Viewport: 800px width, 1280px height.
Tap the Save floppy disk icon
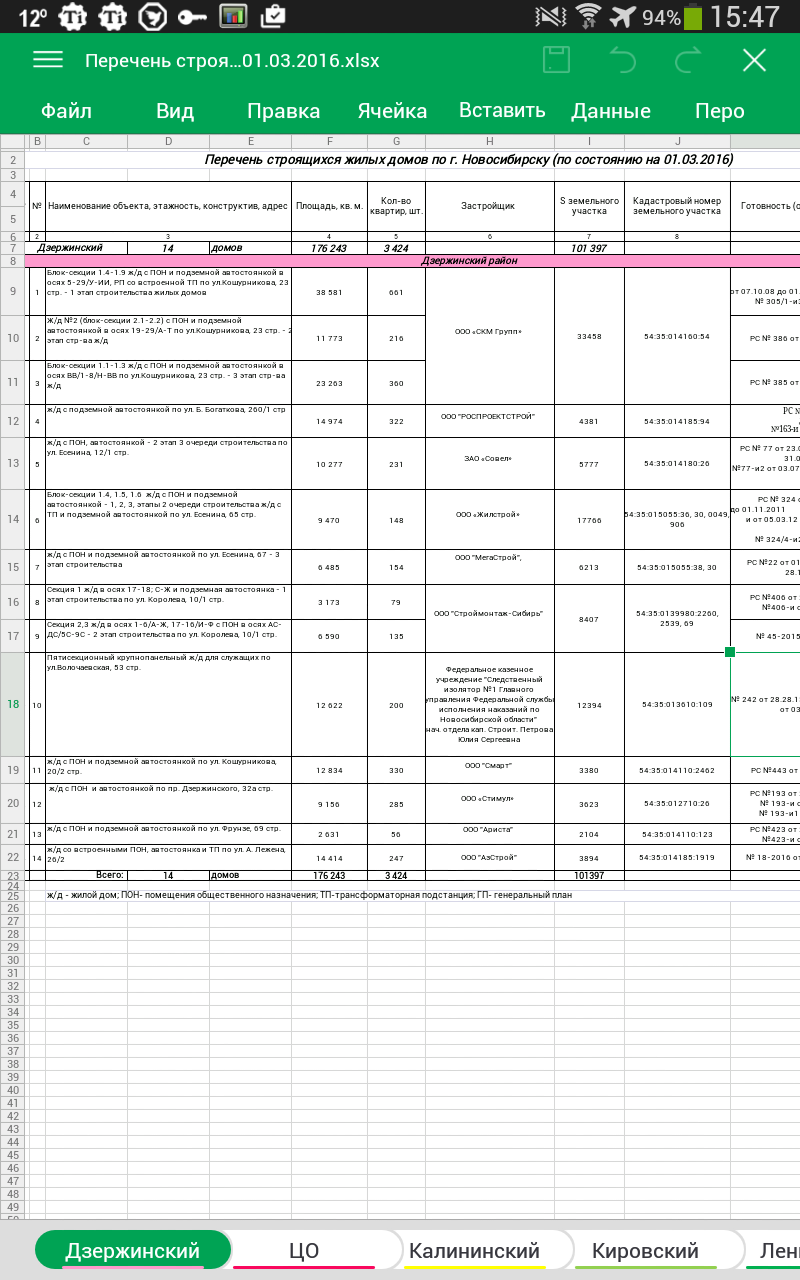pos(556,60)
